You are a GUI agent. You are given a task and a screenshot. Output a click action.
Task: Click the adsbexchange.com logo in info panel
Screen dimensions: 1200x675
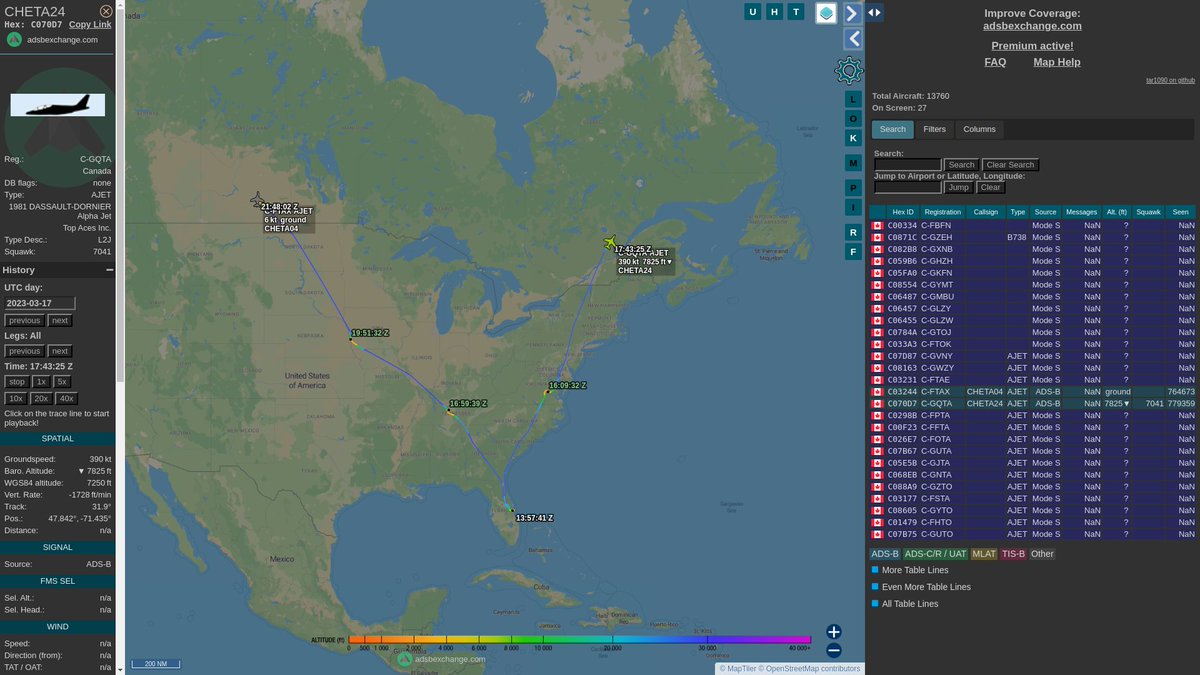[x=53, y=40]
